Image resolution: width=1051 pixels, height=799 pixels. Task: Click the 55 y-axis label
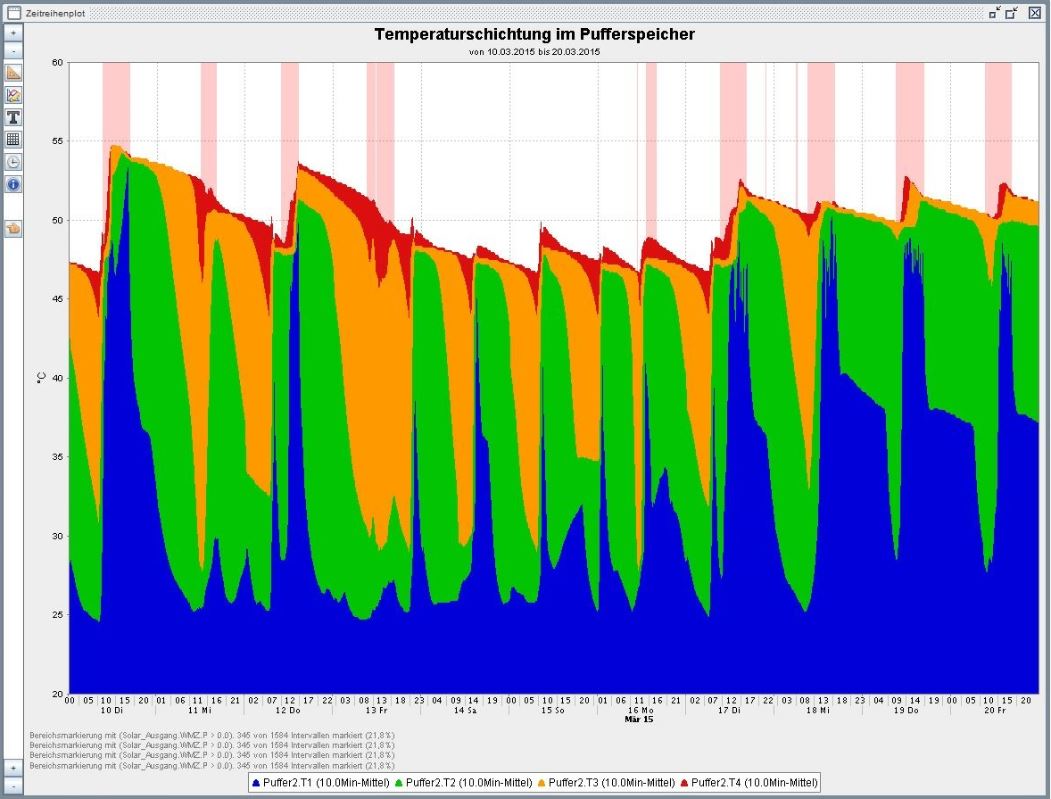57,141
